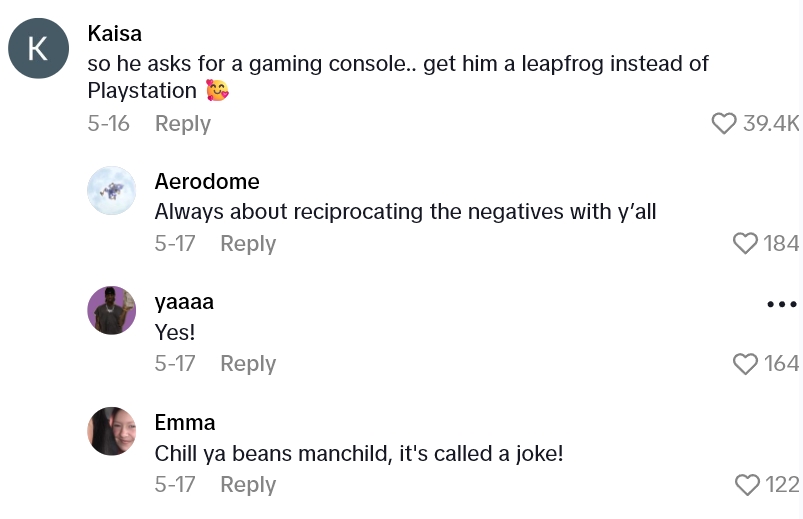Click the 39.4K like count
The image size is (803, 519).
(x=771, y=123)
